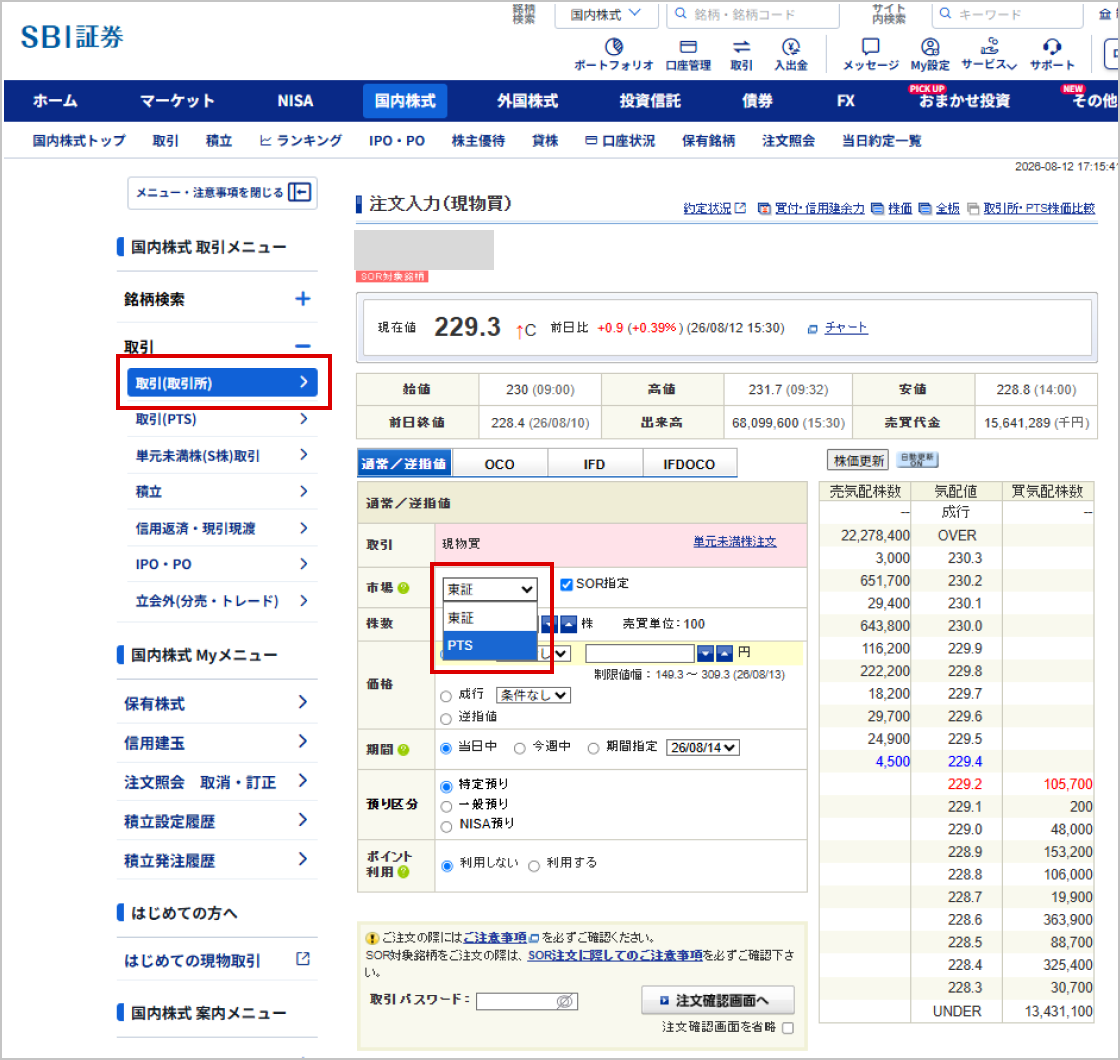This screenshot has height=1060, width=1120.
Task: Click the SBI証券 logo
Action: click(x=72, y=36)
